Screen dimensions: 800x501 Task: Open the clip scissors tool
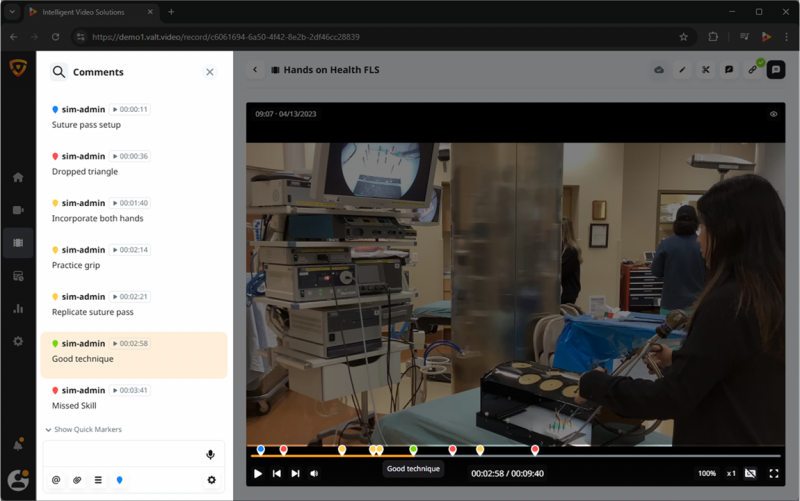click(706, 70)
